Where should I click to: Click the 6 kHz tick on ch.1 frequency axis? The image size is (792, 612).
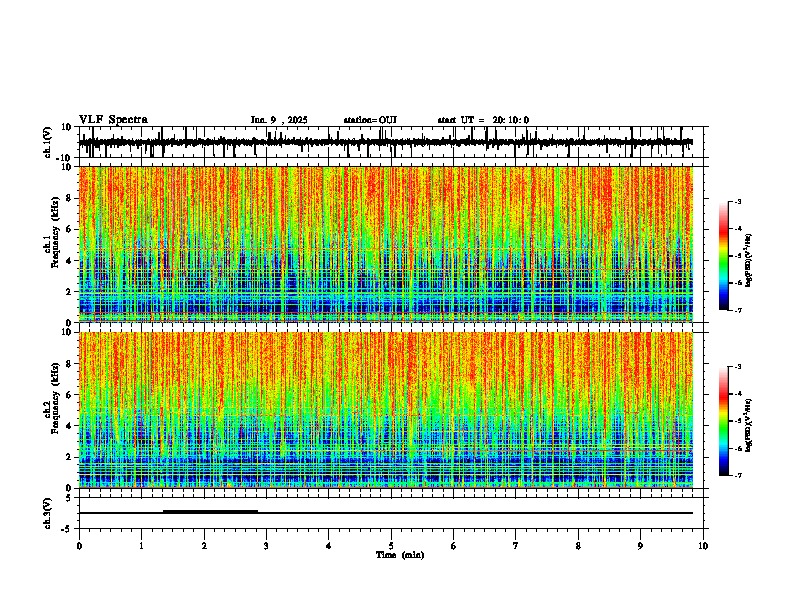pyautogui.click(x=69, y=230)
